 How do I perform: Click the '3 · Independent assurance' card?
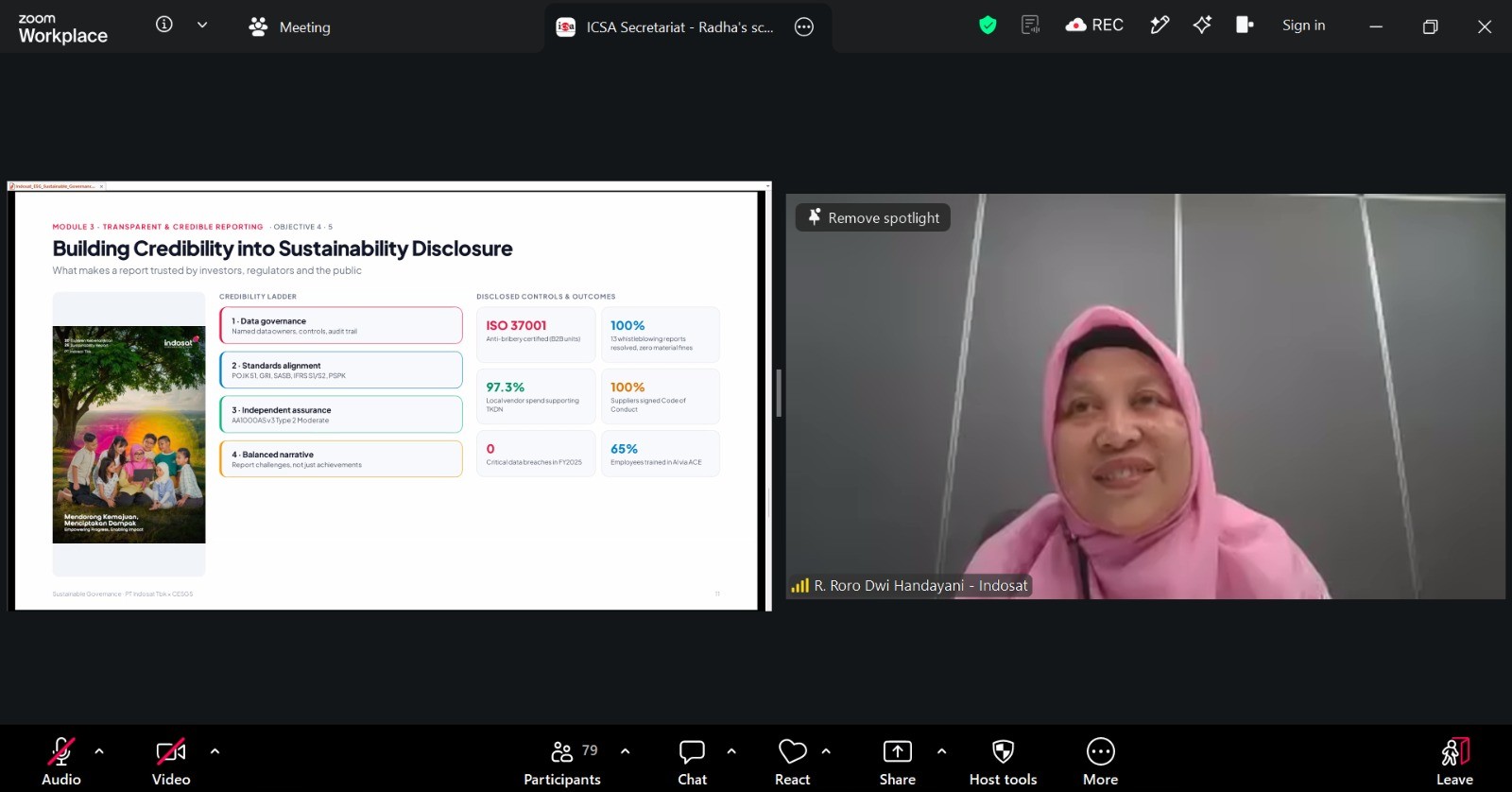coord(341,414)
